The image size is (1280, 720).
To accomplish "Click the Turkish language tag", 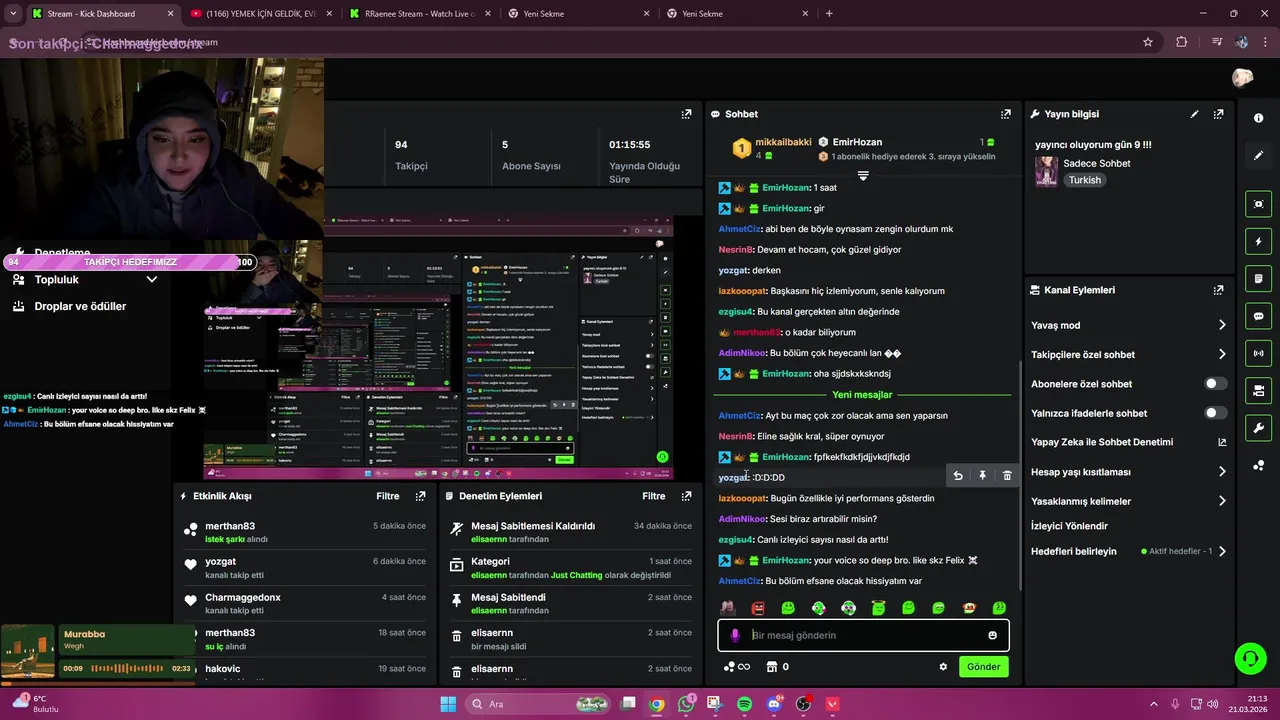I will pos(1084,180).
